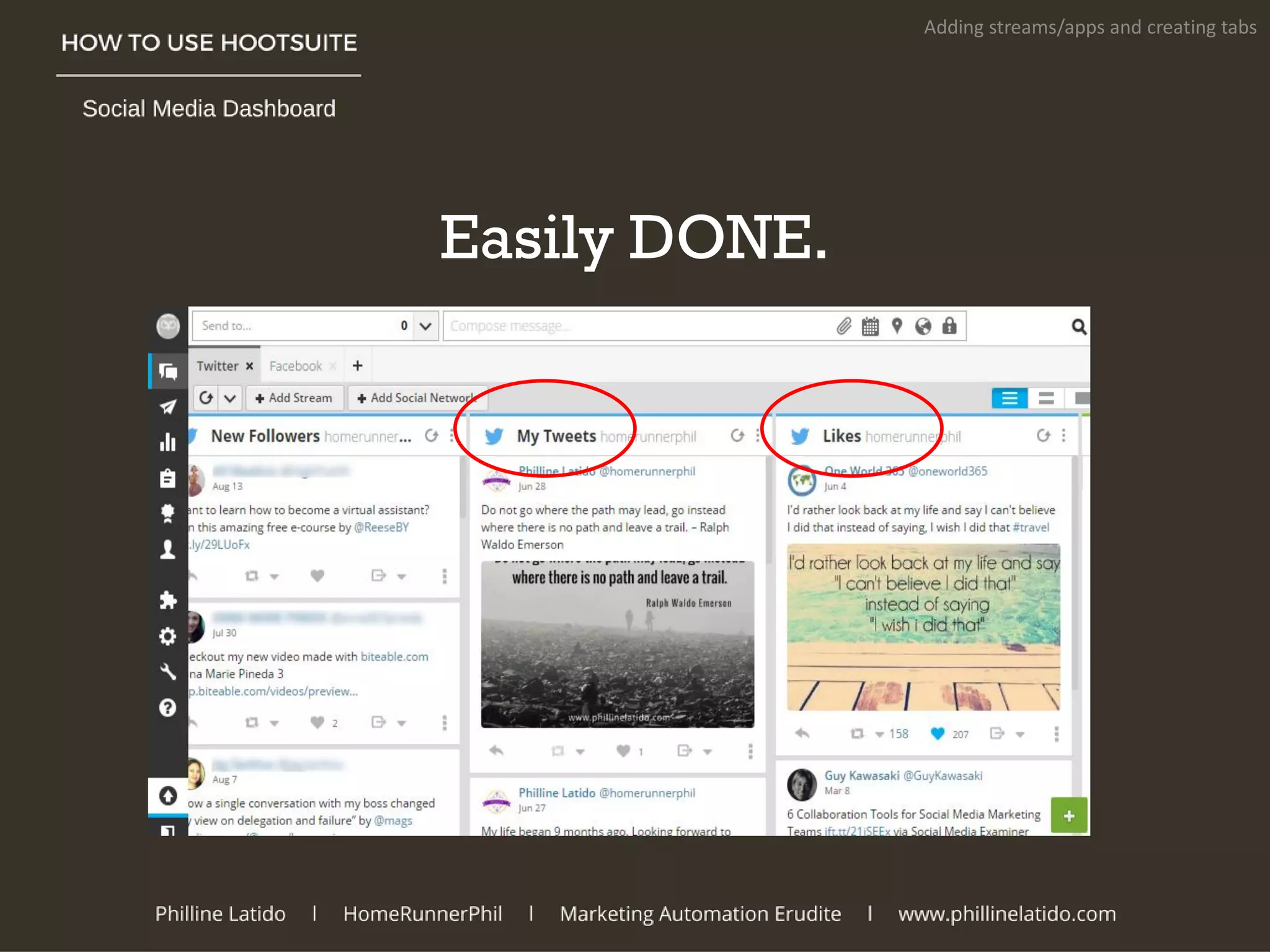Expand share options on One World 365 tweet
The width and height of the screenshot is (1270, 952).
click(x=1020, y=734)
